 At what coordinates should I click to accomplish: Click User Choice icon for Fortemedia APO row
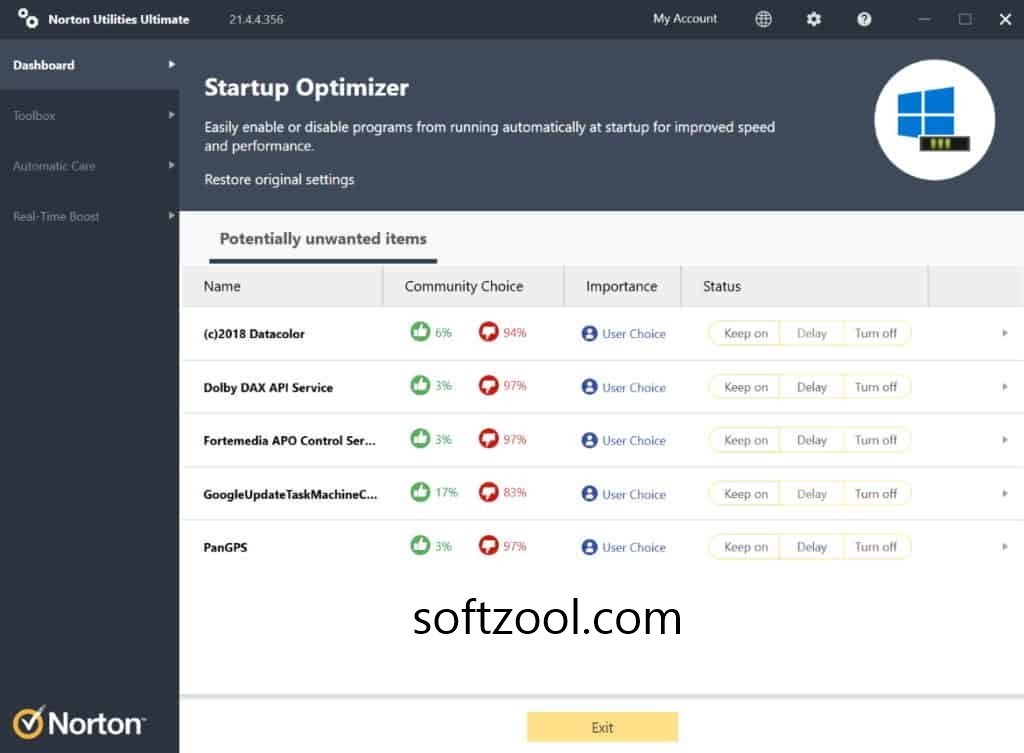[x=589, y=440]
